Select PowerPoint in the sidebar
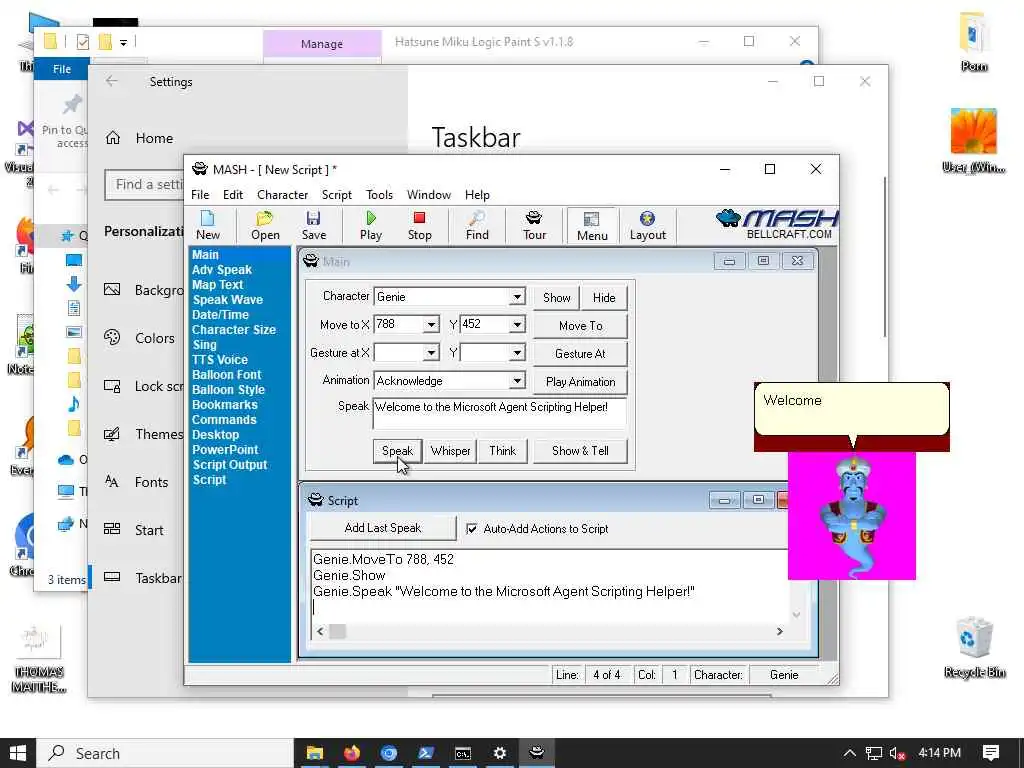Image resolution: width=1024 pixels, height=768 pixels. click(x=225, y=450)
